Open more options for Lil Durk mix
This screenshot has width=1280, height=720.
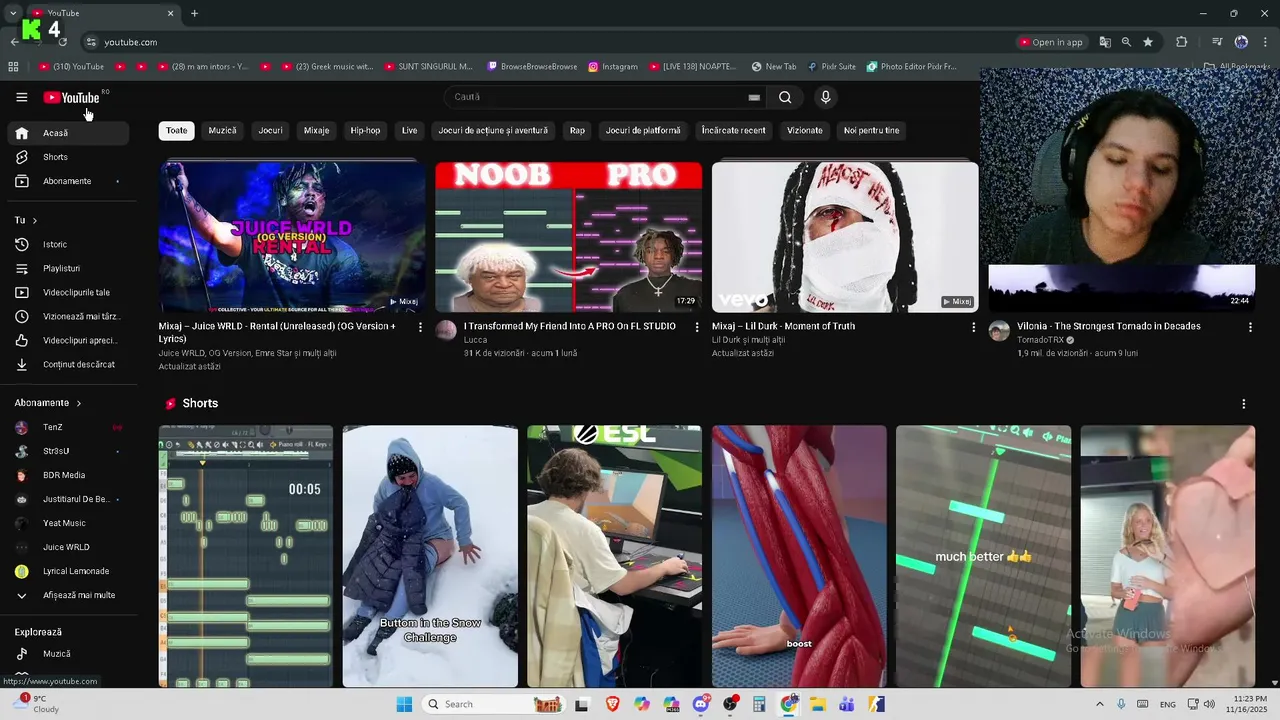coord(973,327)
